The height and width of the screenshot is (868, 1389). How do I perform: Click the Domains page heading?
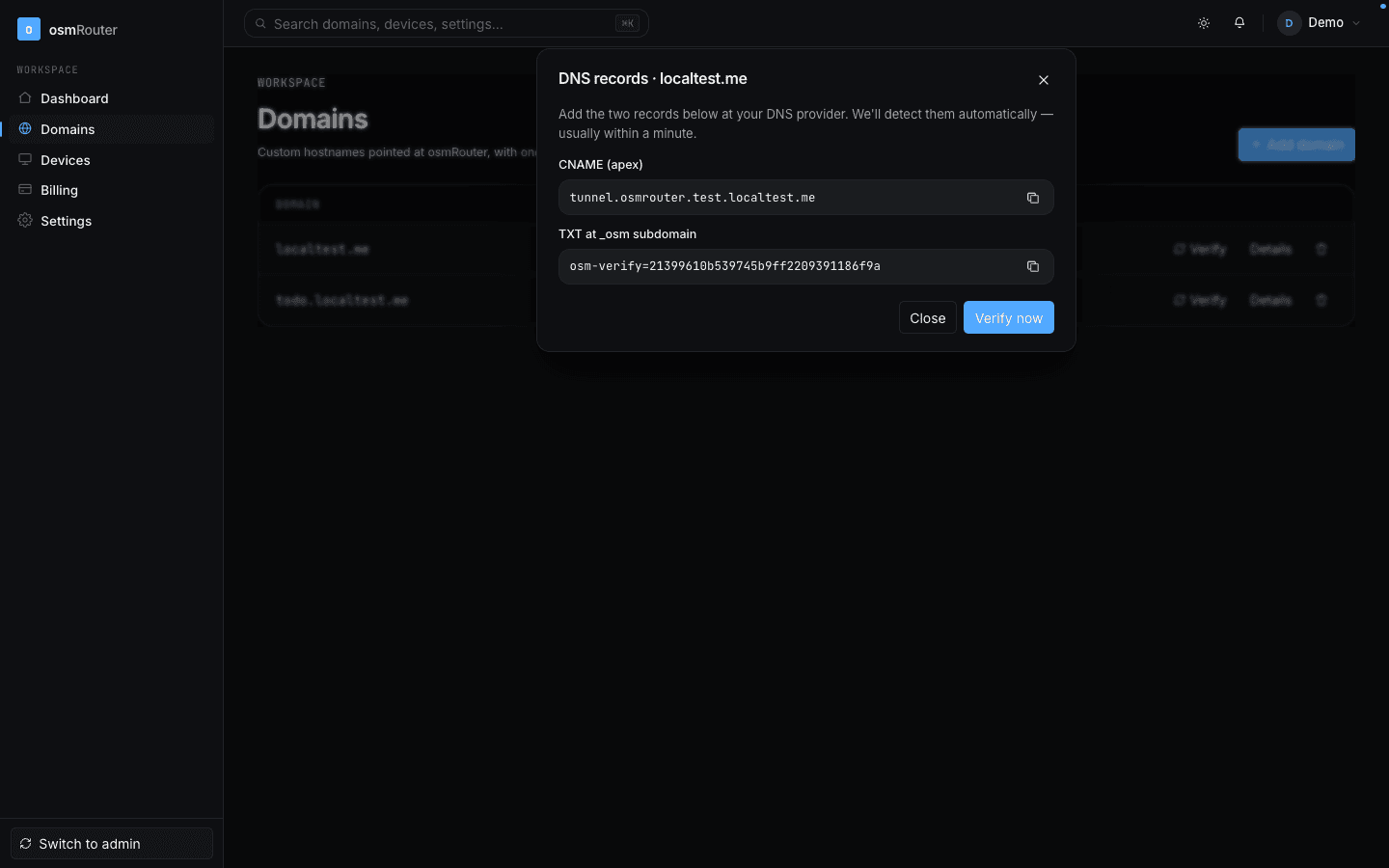pyautogui.click(x=313, y=119)
